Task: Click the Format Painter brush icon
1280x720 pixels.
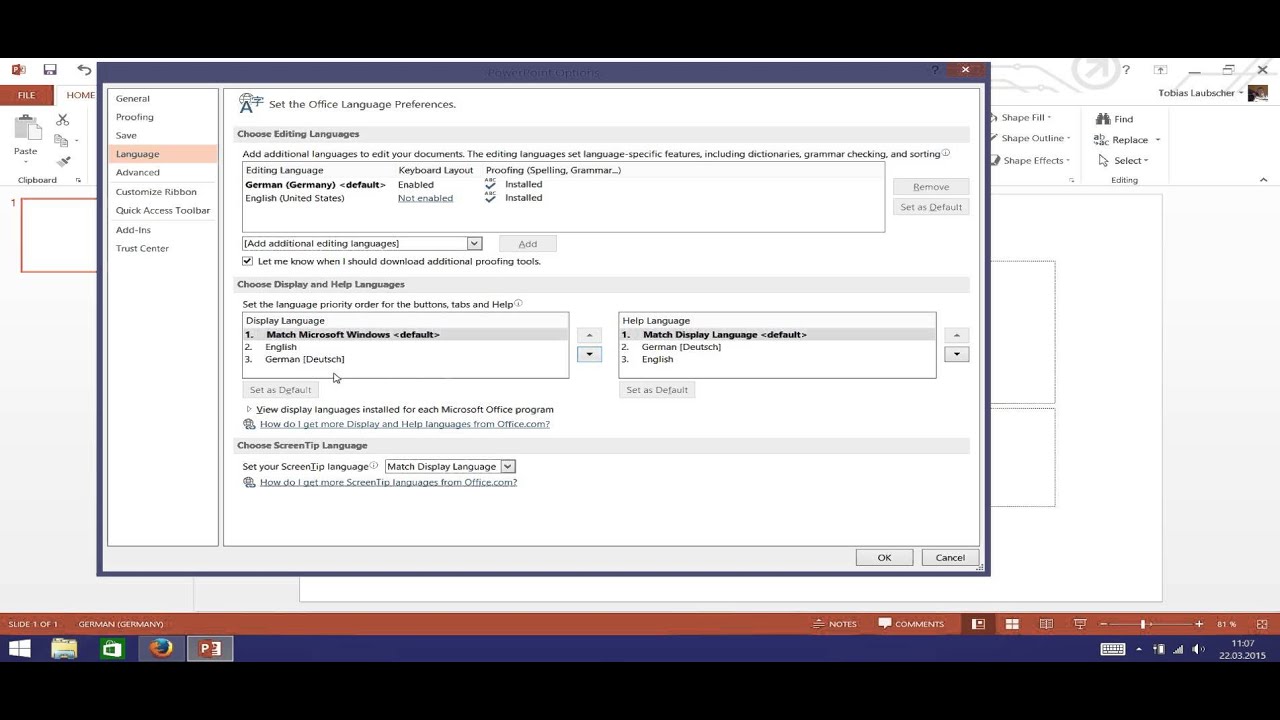Action: [x=64, y=161]
